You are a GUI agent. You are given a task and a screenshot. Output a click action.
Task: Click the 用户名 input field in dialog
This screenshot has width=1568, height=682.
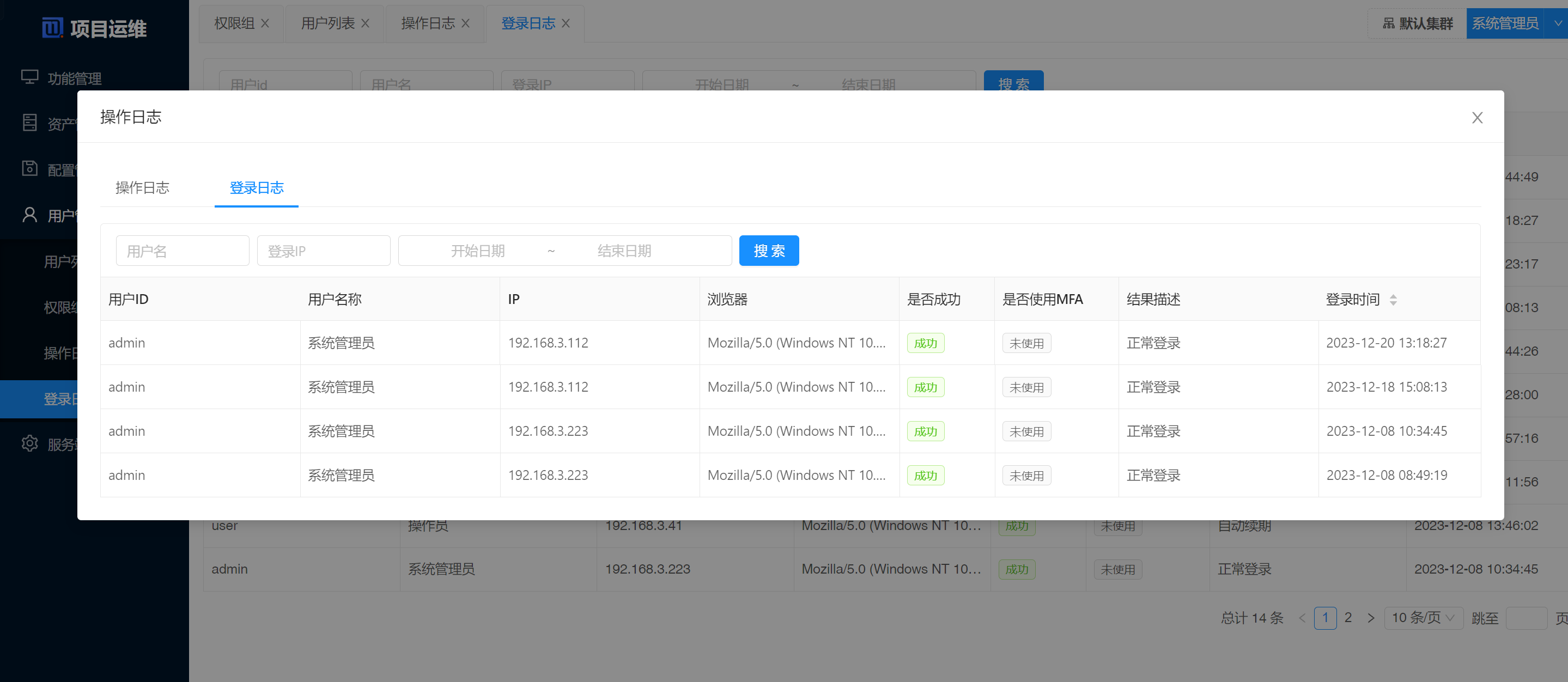click(182, 250)
